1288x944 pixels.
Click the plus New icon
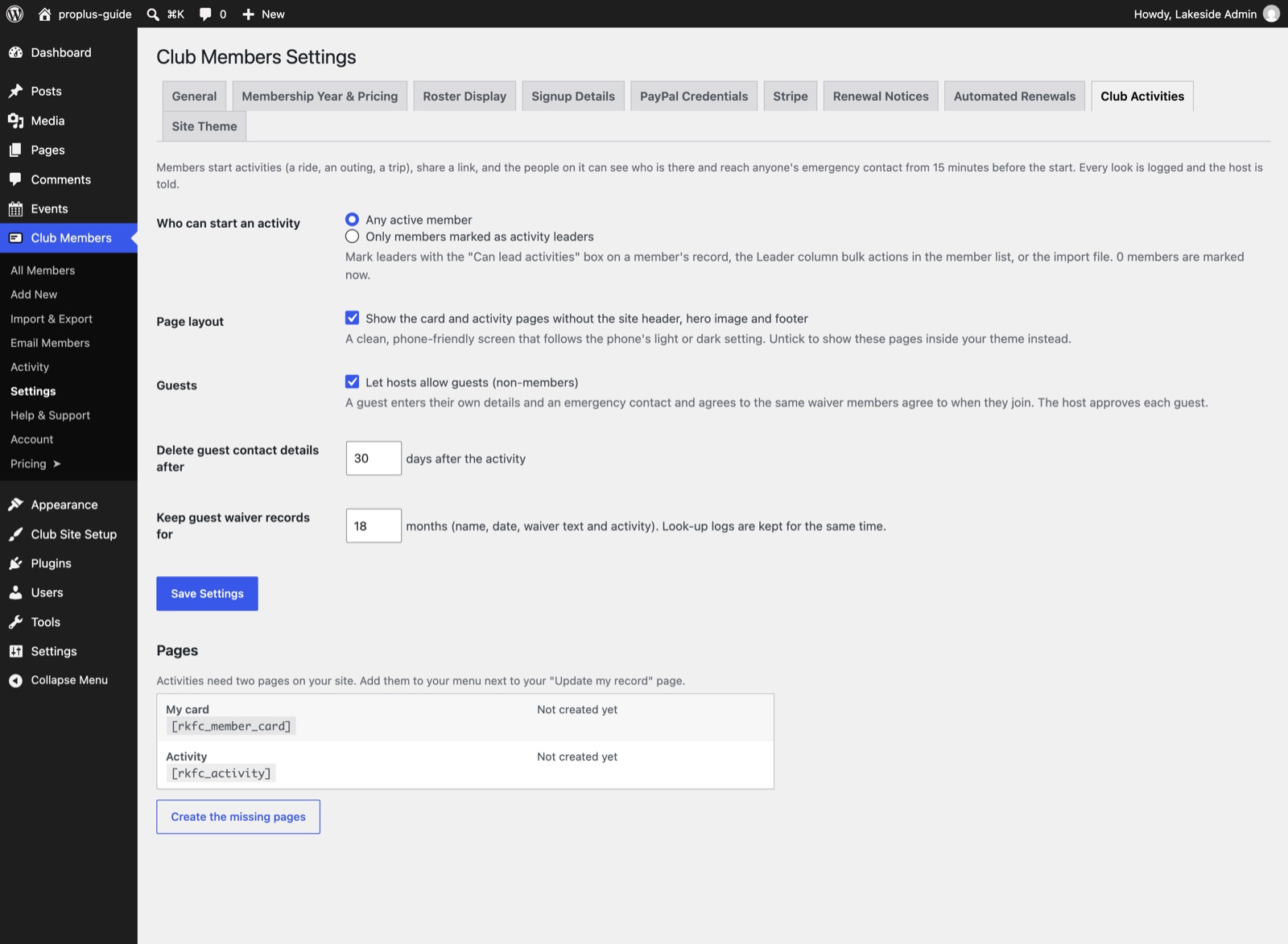tap(249, 14)
